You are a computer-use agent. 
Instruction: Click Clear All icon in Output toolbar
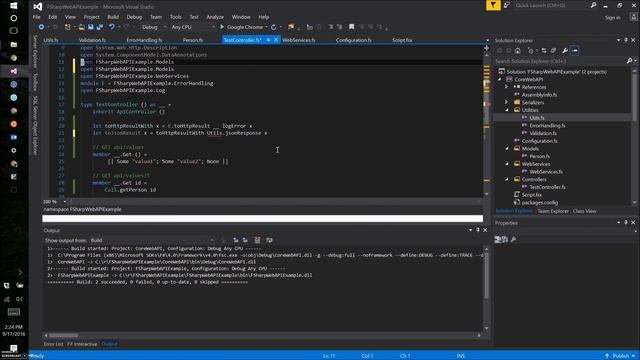(257, 240)
